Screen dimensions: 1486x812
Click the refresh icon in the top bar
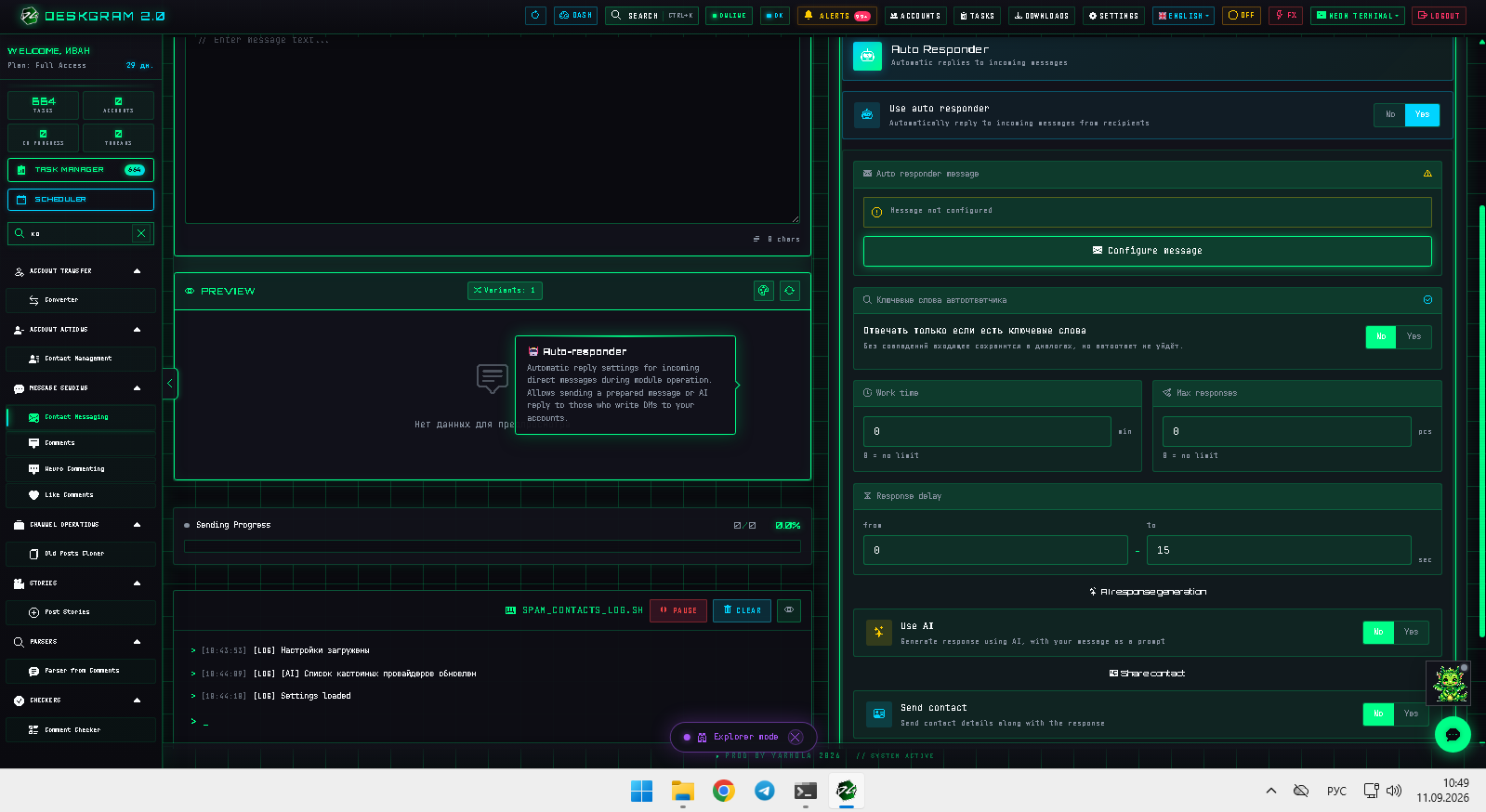535,16
